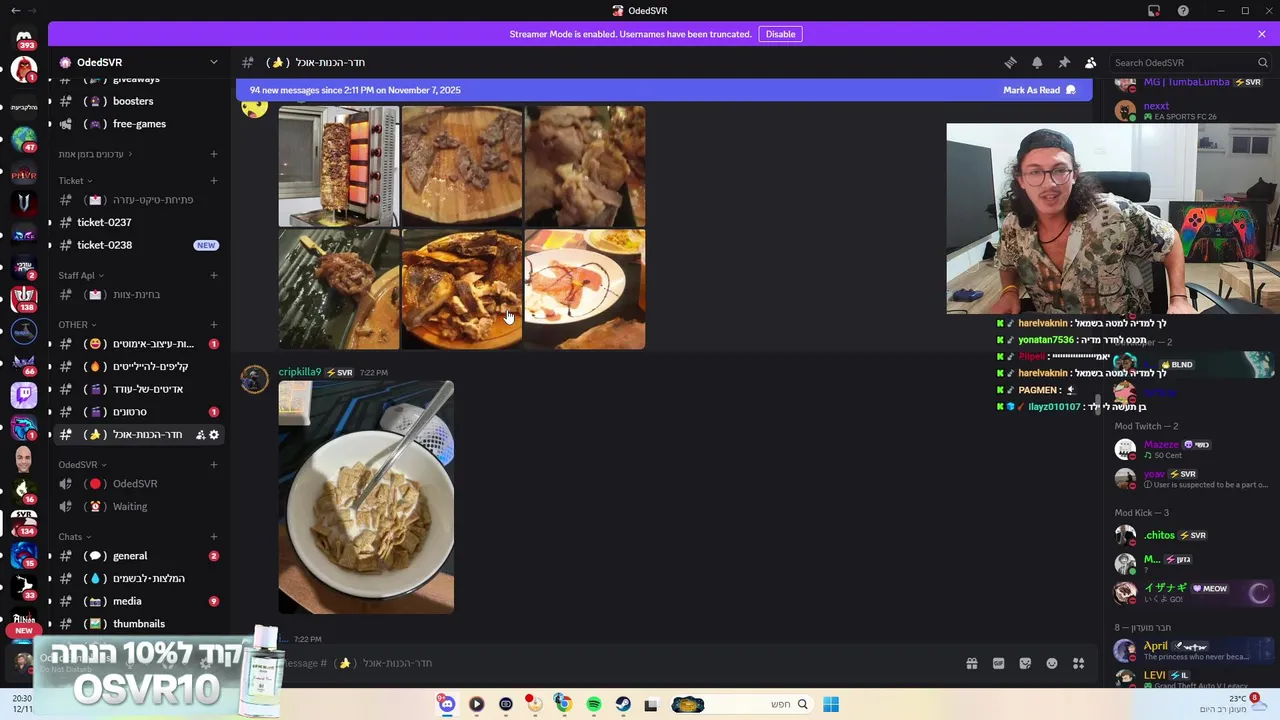Collapse the OdedSVR voice category
Image resolution: width=1280 pixels, height=720 pixels.
click(82, 465)
